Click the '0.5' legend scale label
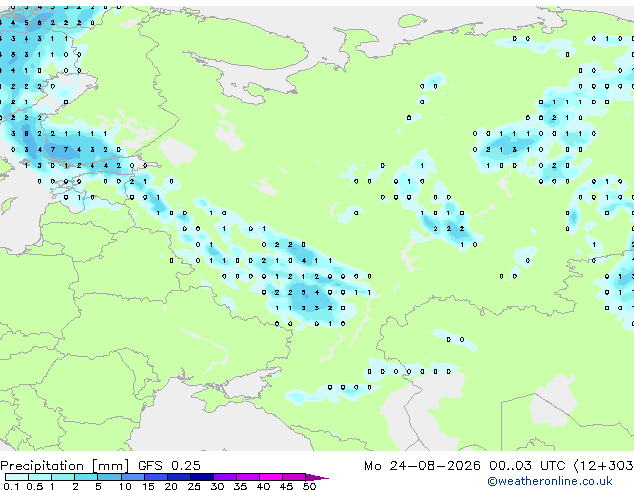 (x=35, y=486)
